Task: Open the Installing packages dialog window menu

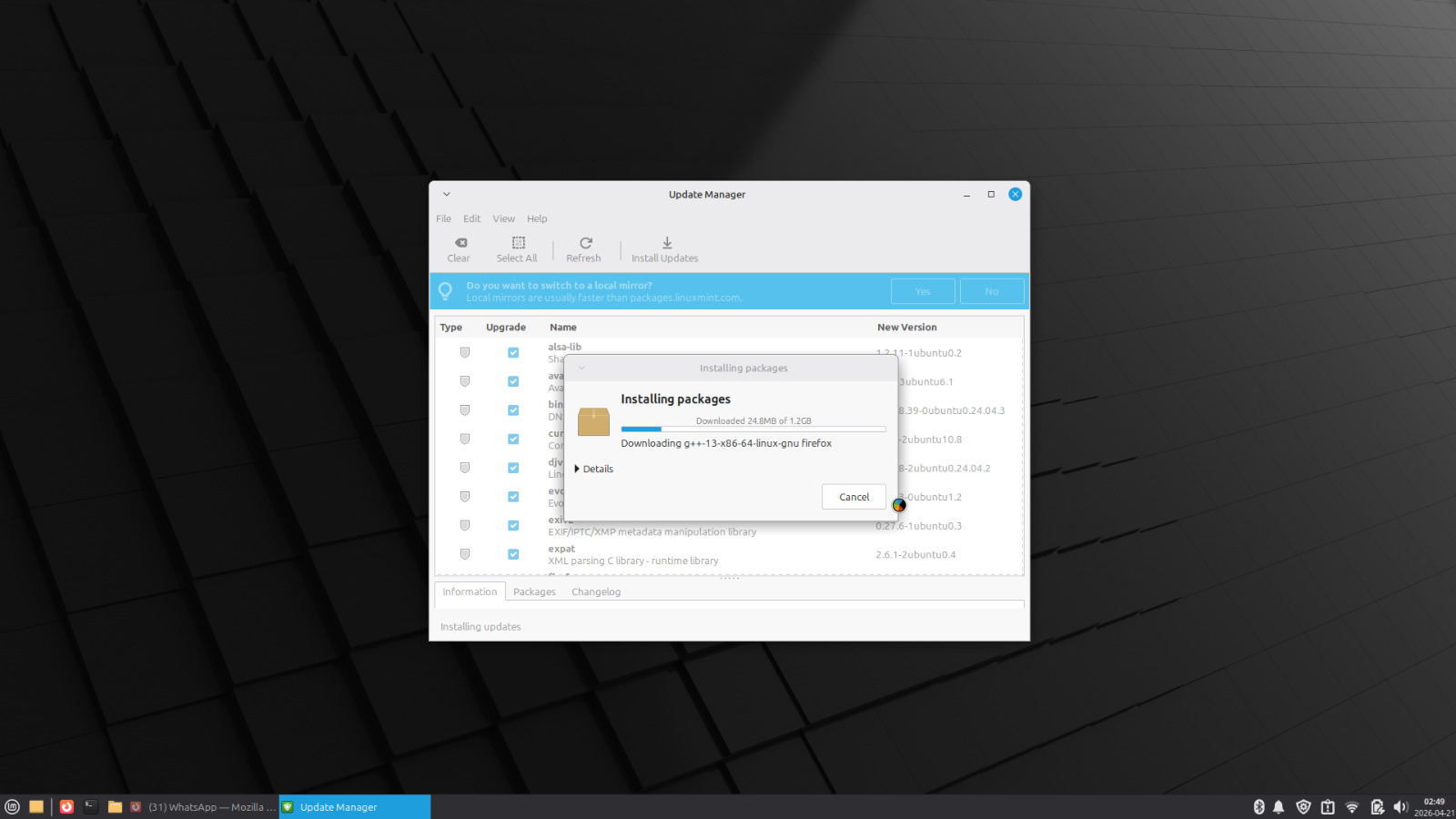Action: coord(581,368)
